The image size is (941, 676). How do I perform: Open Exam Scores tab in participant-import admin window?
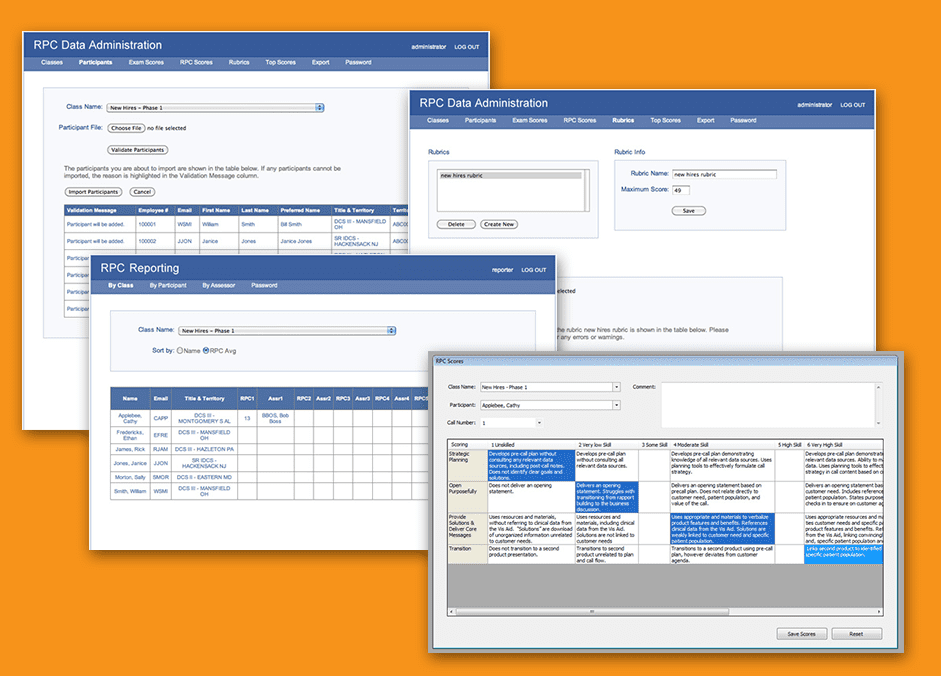[146, 62]
